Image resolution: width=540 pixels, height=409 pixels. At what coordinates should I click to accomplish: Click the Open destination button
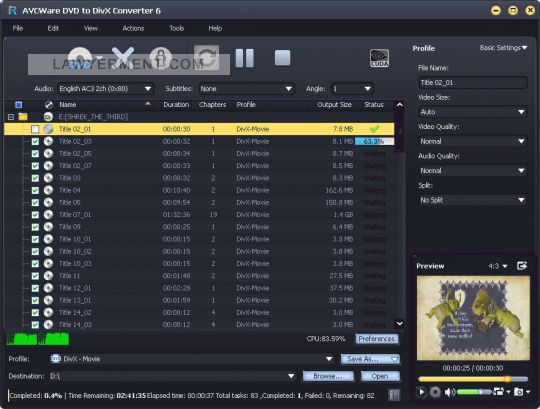point(380,376)
